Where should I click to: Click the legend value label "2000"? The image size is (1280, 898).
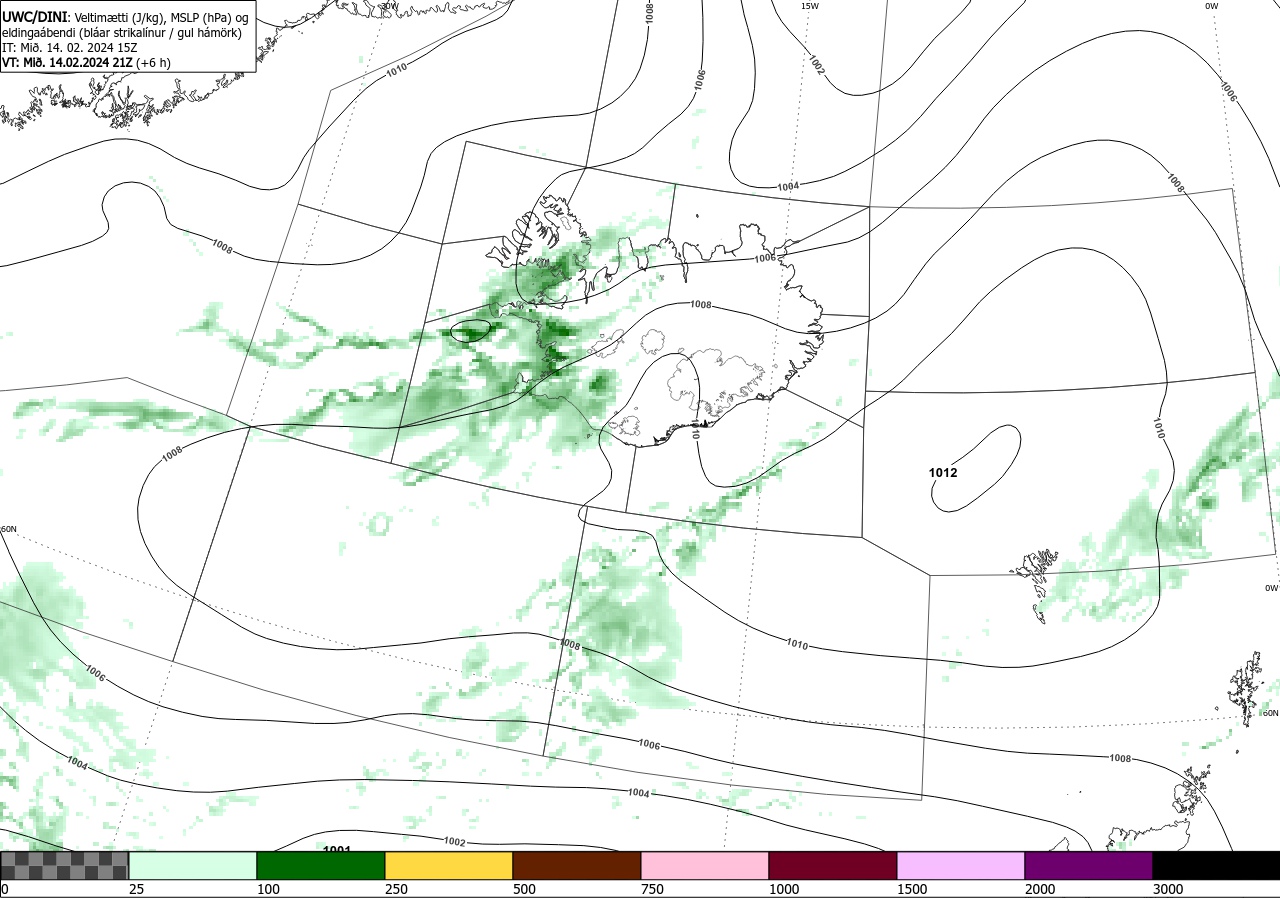pyautogui.click(x=1041, y=889)
